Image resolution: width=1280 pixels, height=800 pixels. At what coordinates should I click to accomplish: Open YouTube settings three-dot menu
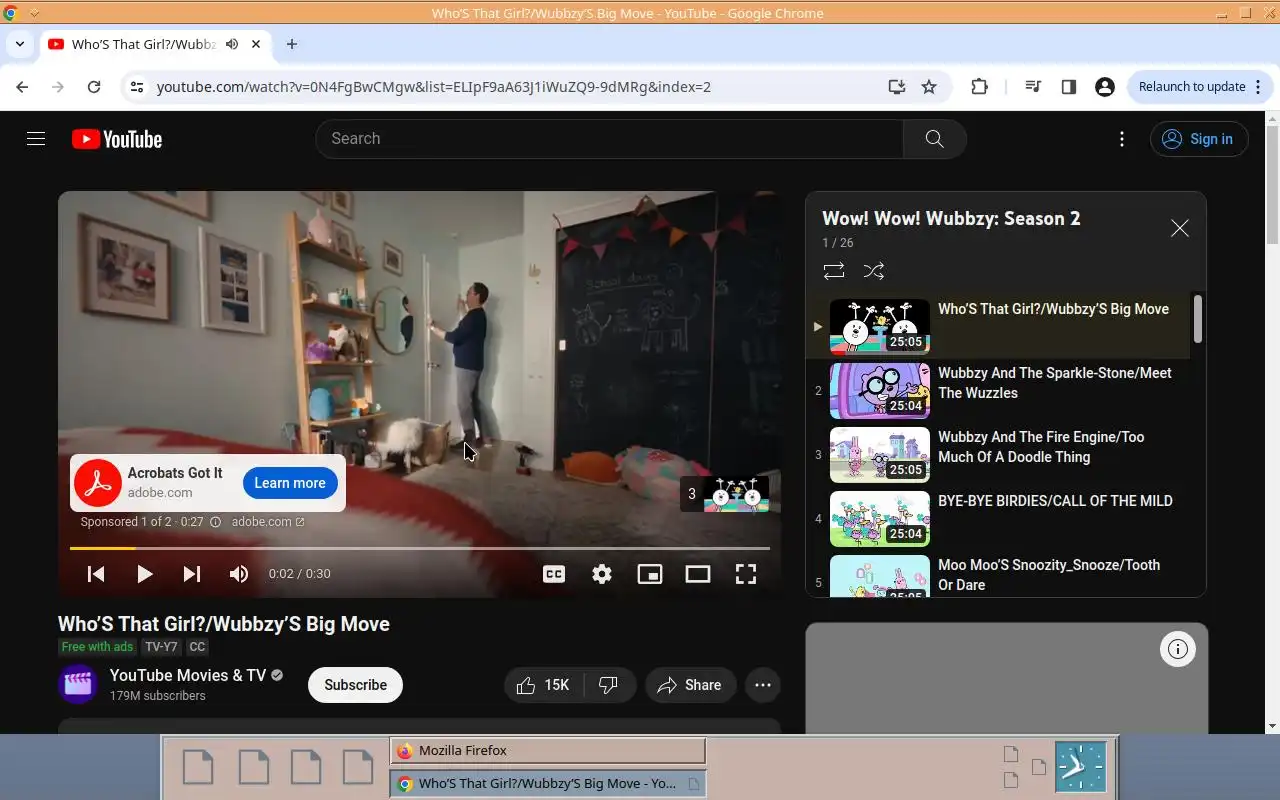pyautogui.click(x=1122, y=139)
